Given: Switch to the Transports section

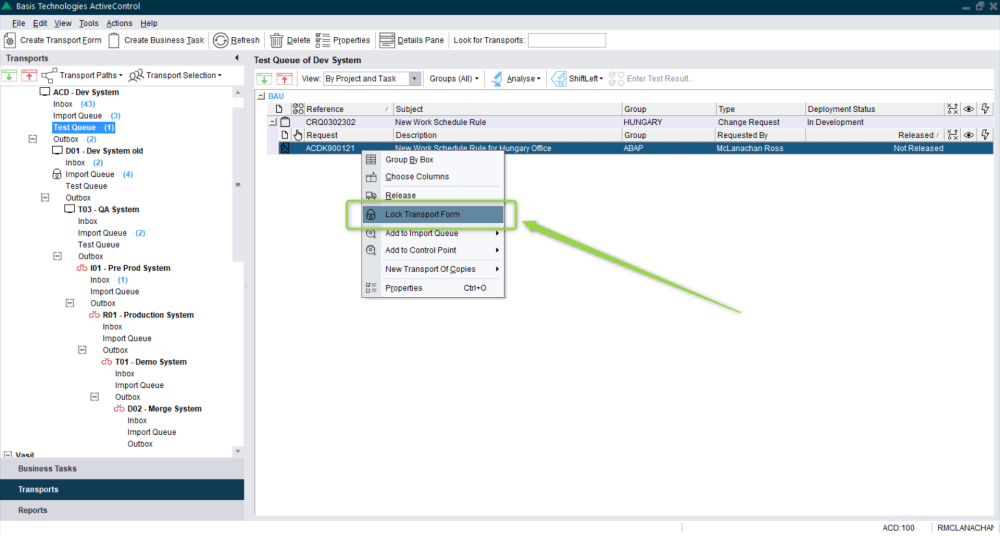Looking at the screenshot, I should (122, 489).
